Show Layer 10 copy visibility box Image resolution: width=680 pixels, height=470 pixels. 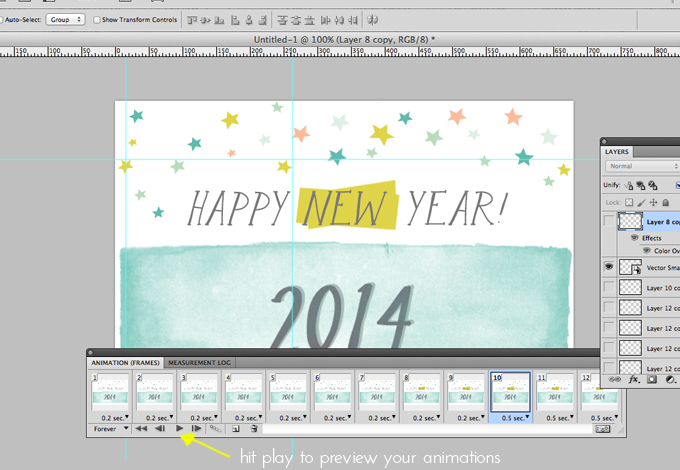(x=609, y=287)
